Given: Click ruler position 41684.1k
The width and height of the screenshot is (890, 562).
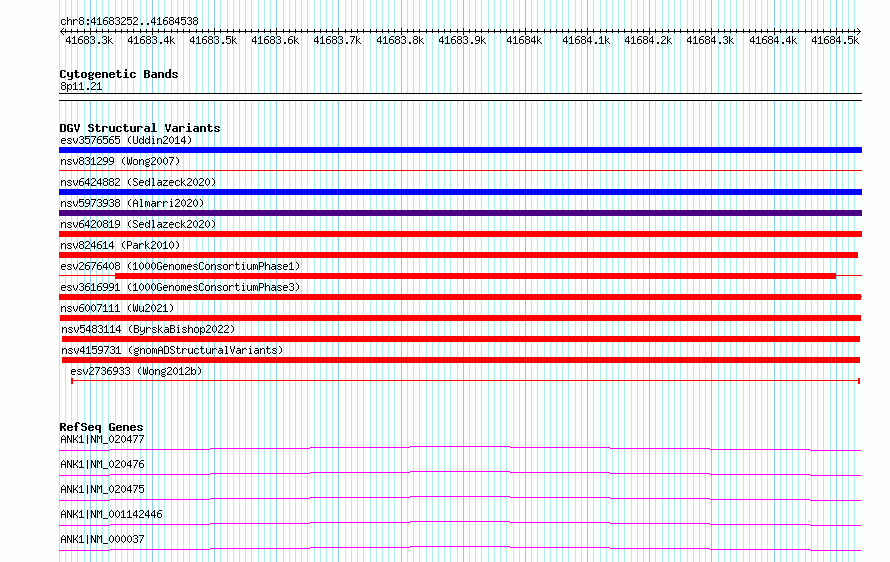Looking at the screenshot, I should pos(586,40).
